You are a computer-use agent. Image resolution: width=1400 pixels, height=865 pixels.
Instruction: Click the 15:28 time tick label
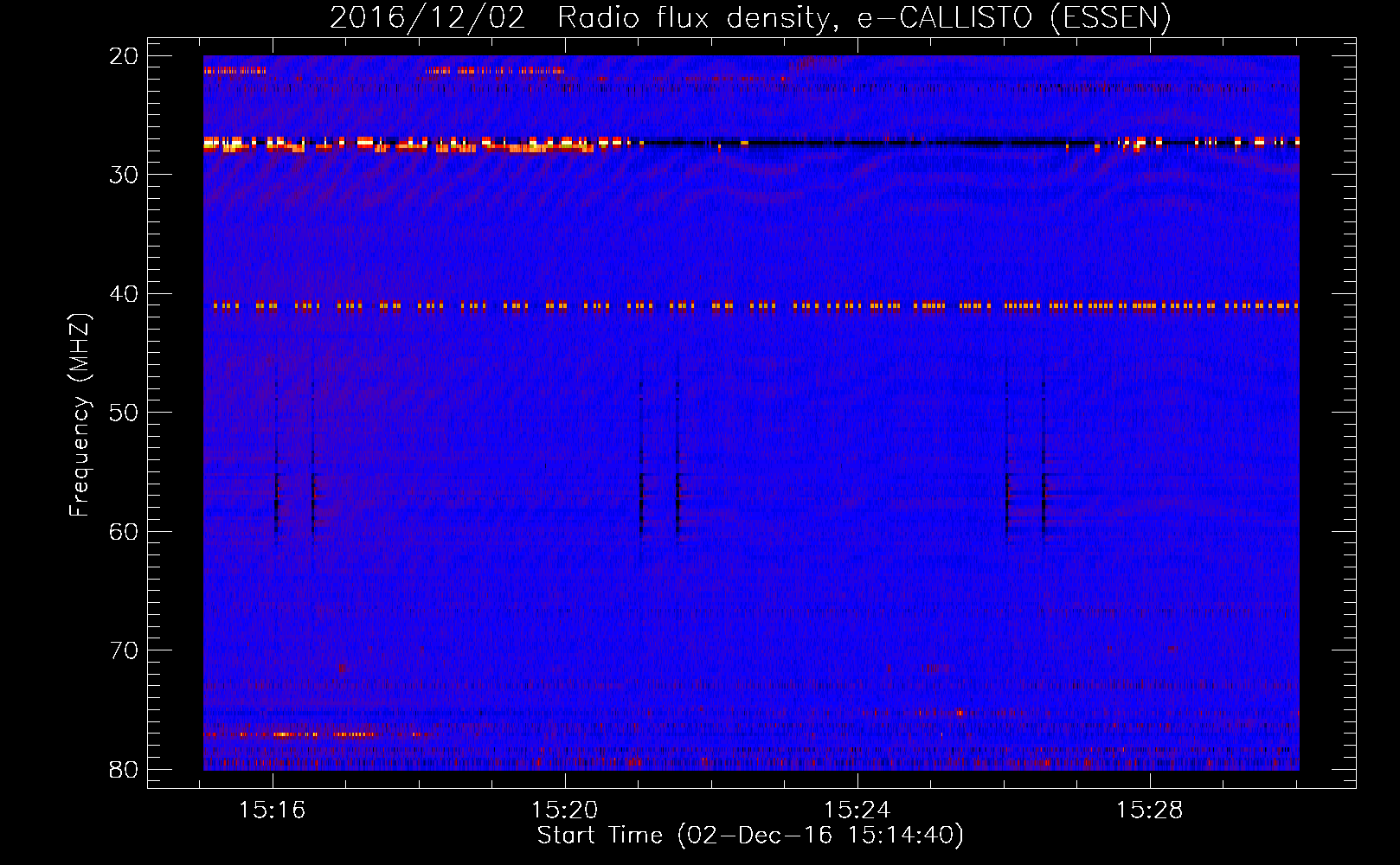(1150, 811)
